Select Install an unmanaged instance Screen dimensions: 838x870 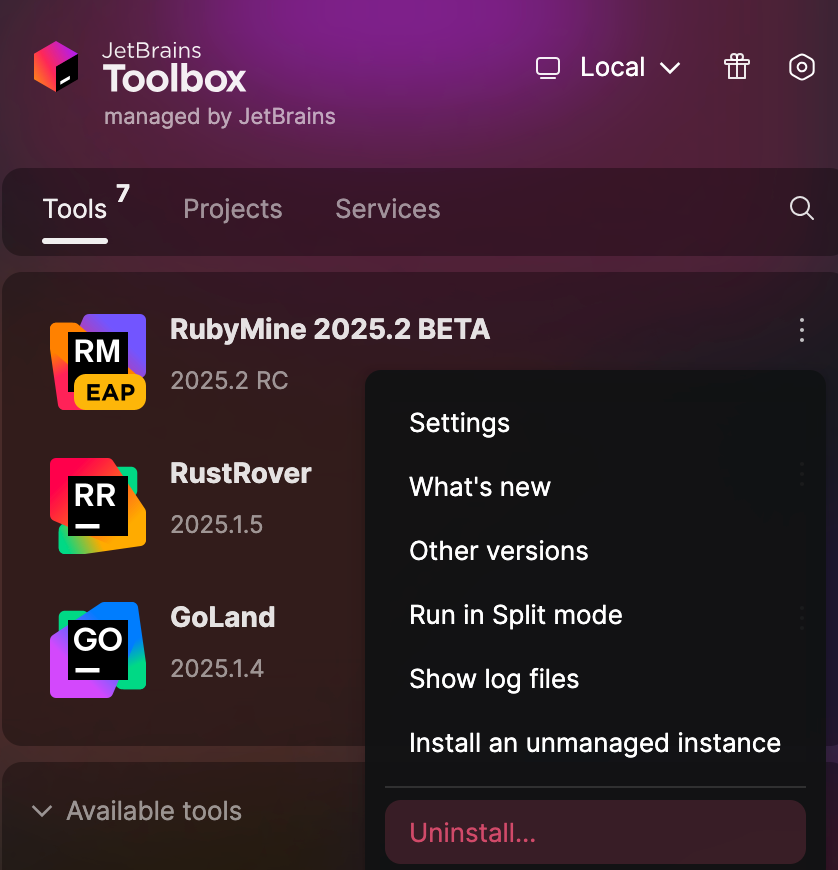[594, 743]
